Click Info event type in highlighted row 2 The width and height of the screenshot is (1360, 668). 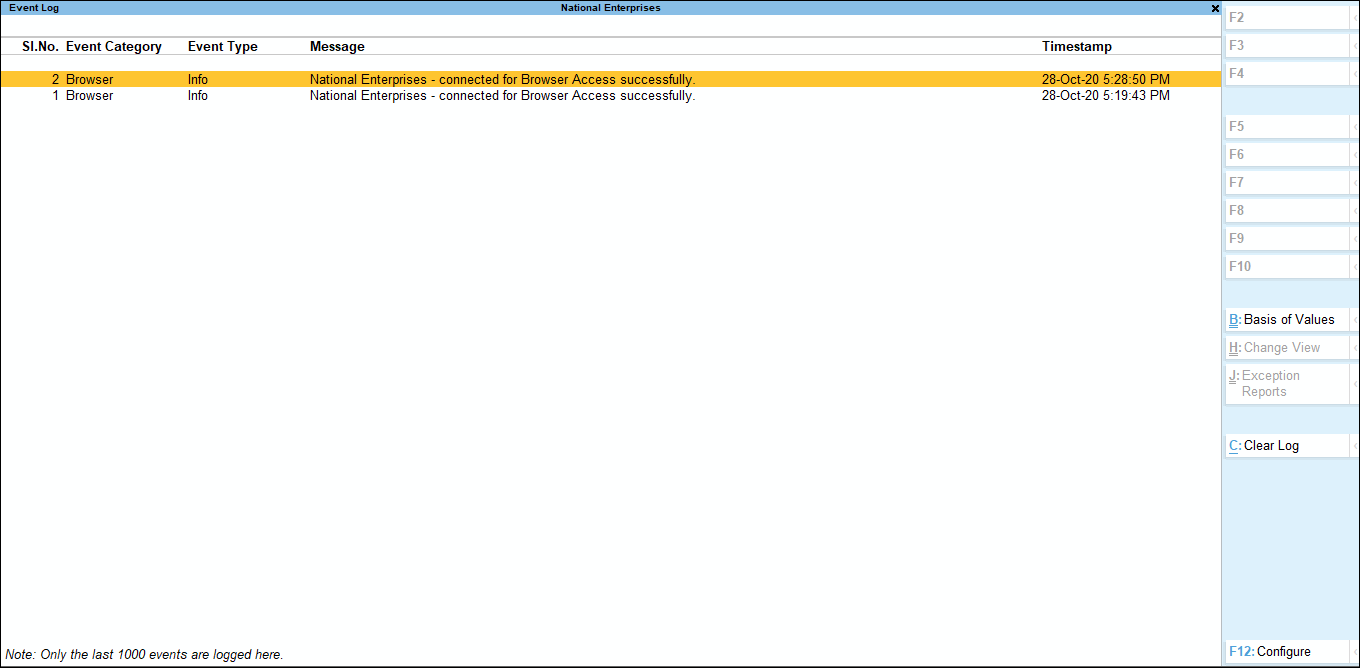[x=198, y=80]
